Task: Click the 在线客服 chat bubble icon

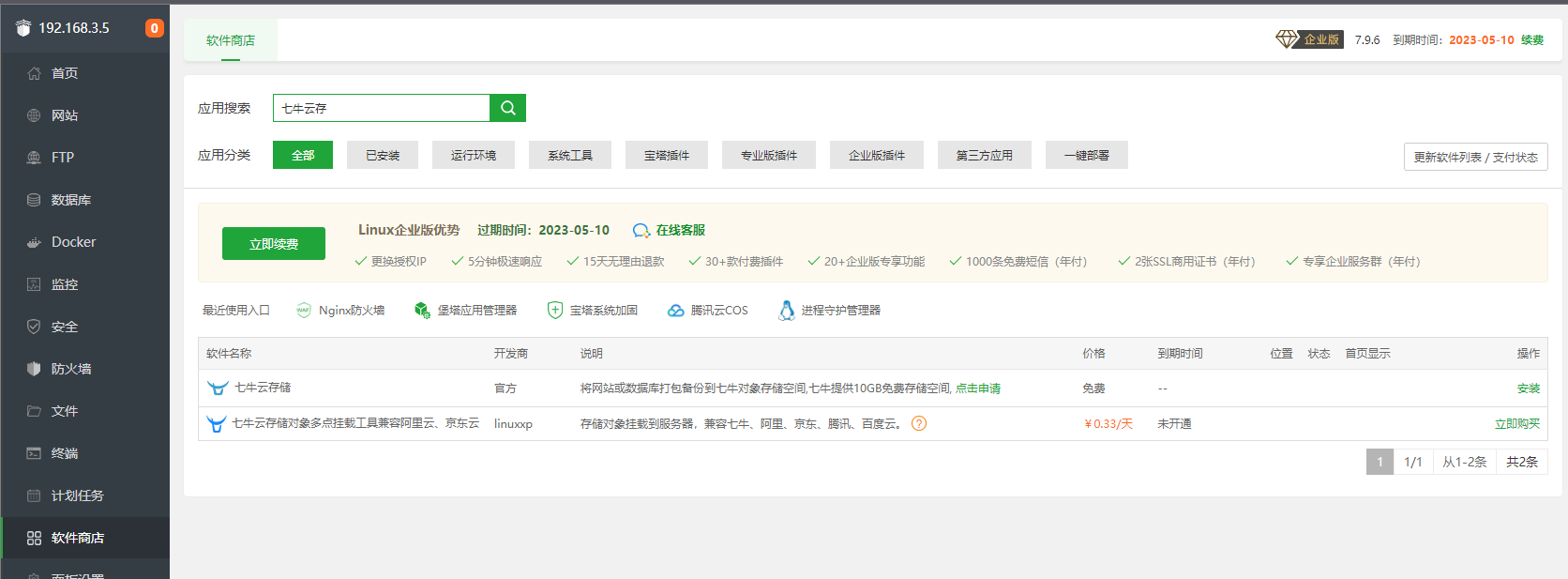Action: click(x=641, y=231)
